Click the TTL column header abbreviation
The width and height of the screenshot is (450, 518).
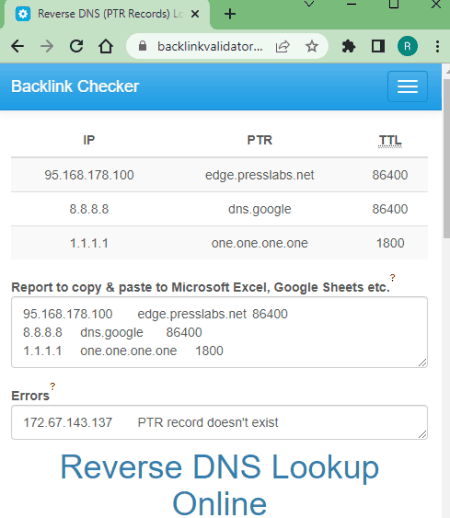(390, 141)
